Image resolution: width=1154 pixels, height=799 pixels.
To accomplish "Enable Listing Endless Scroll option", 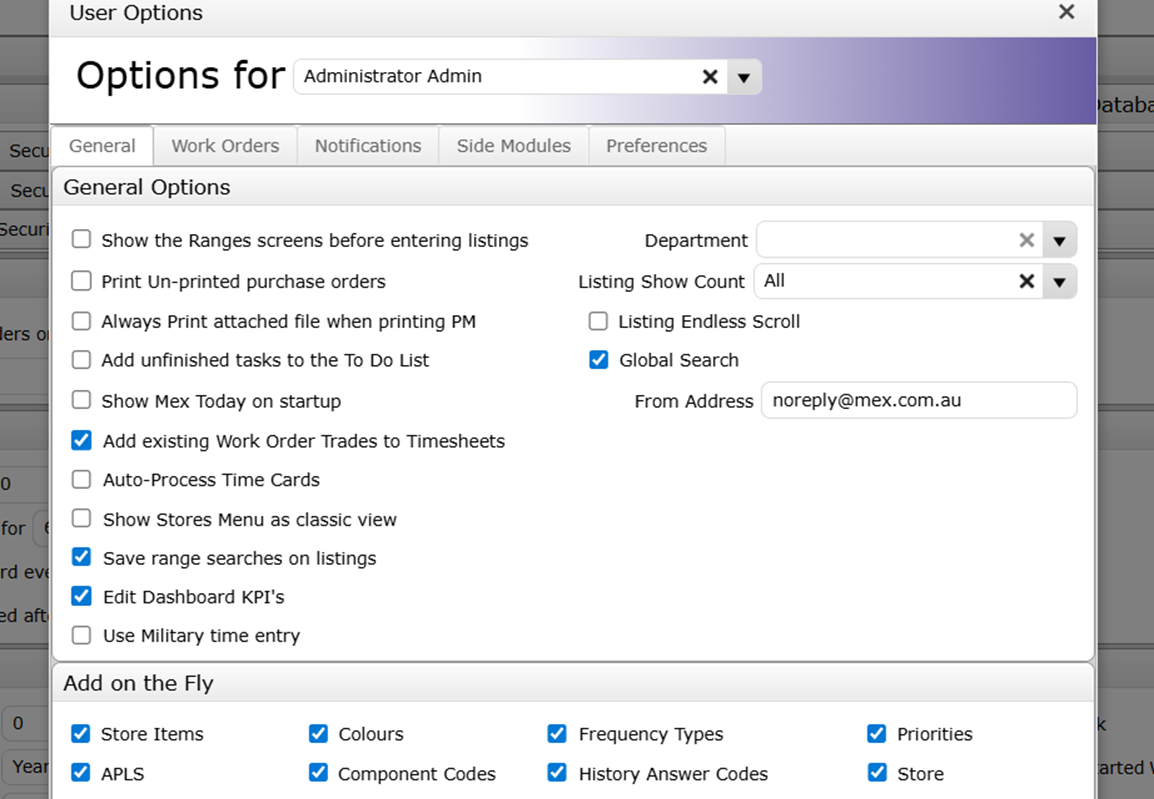I will coord(599,321).
